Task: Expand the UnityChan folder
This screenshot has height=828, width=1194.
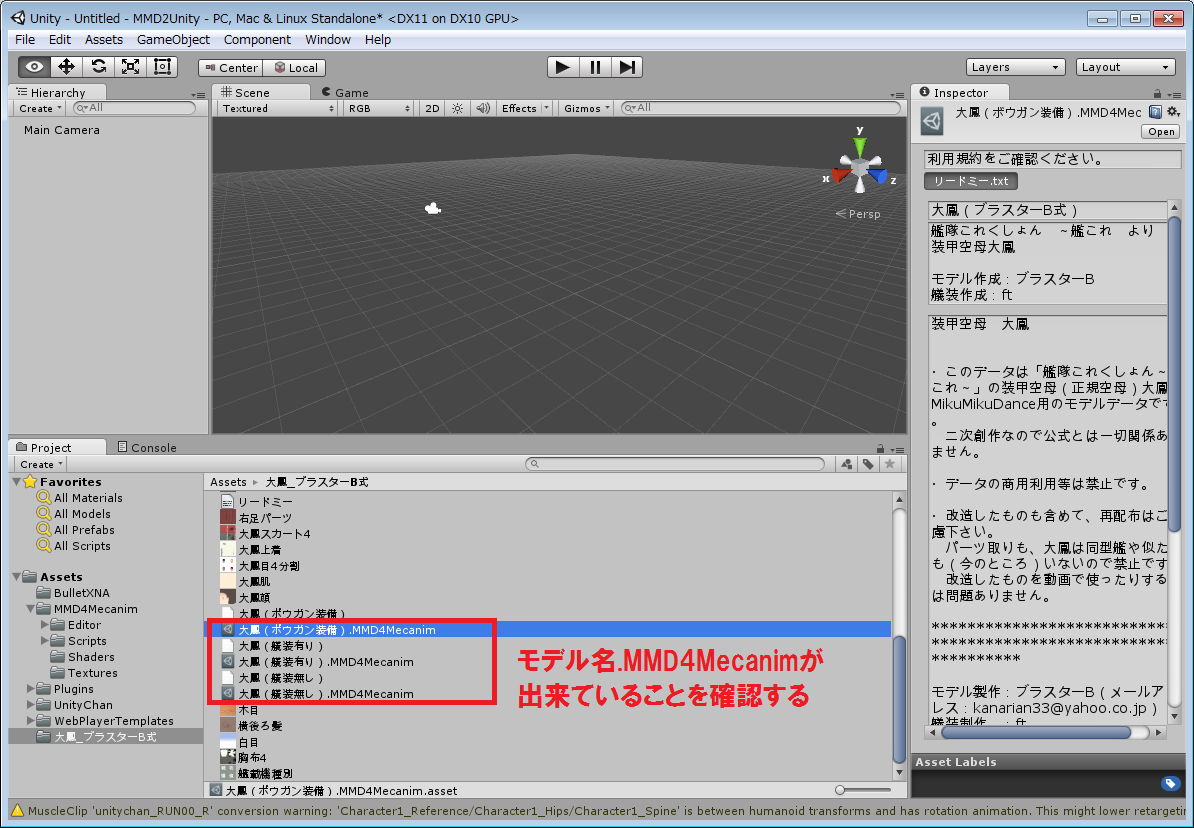Action: [30, 705]
